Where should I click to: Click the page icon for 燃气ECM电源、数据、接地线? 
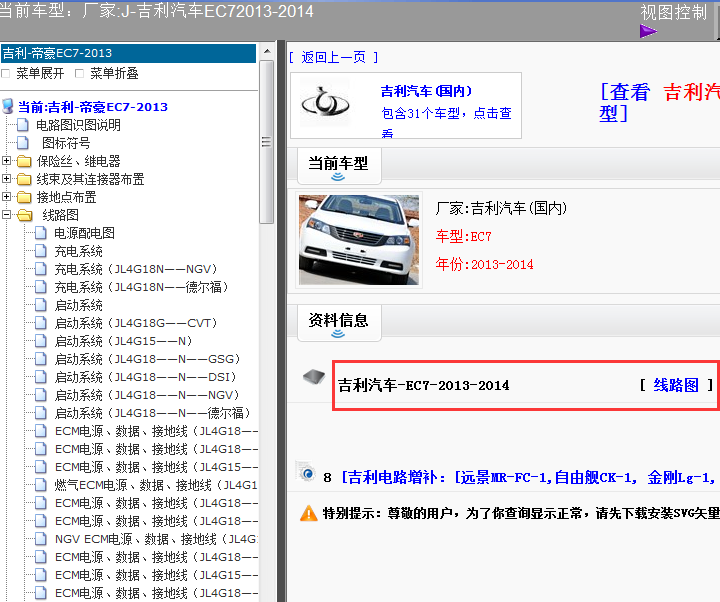[41, 485]
